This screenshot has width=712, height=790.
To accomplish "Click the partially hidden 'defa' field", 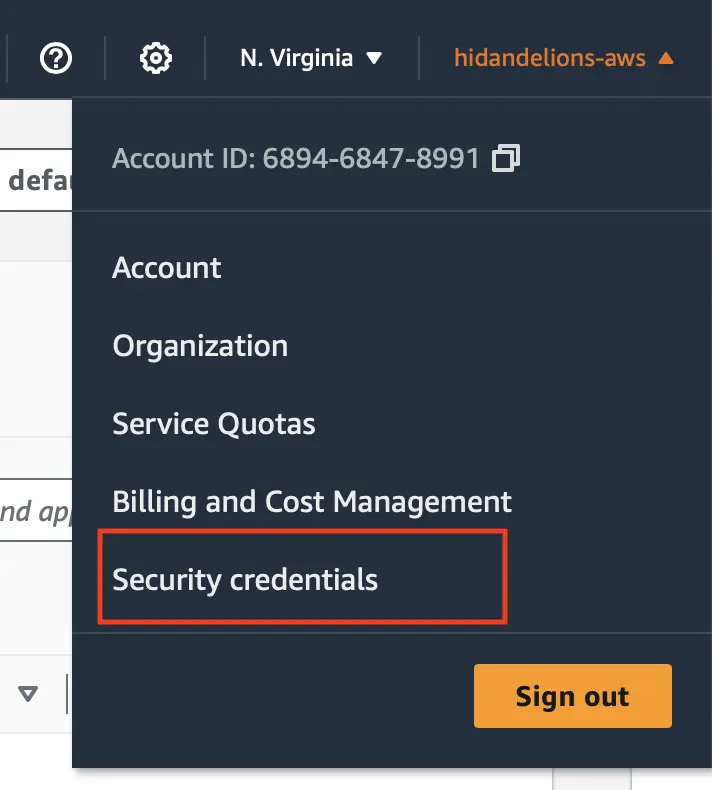I will 36,180.
